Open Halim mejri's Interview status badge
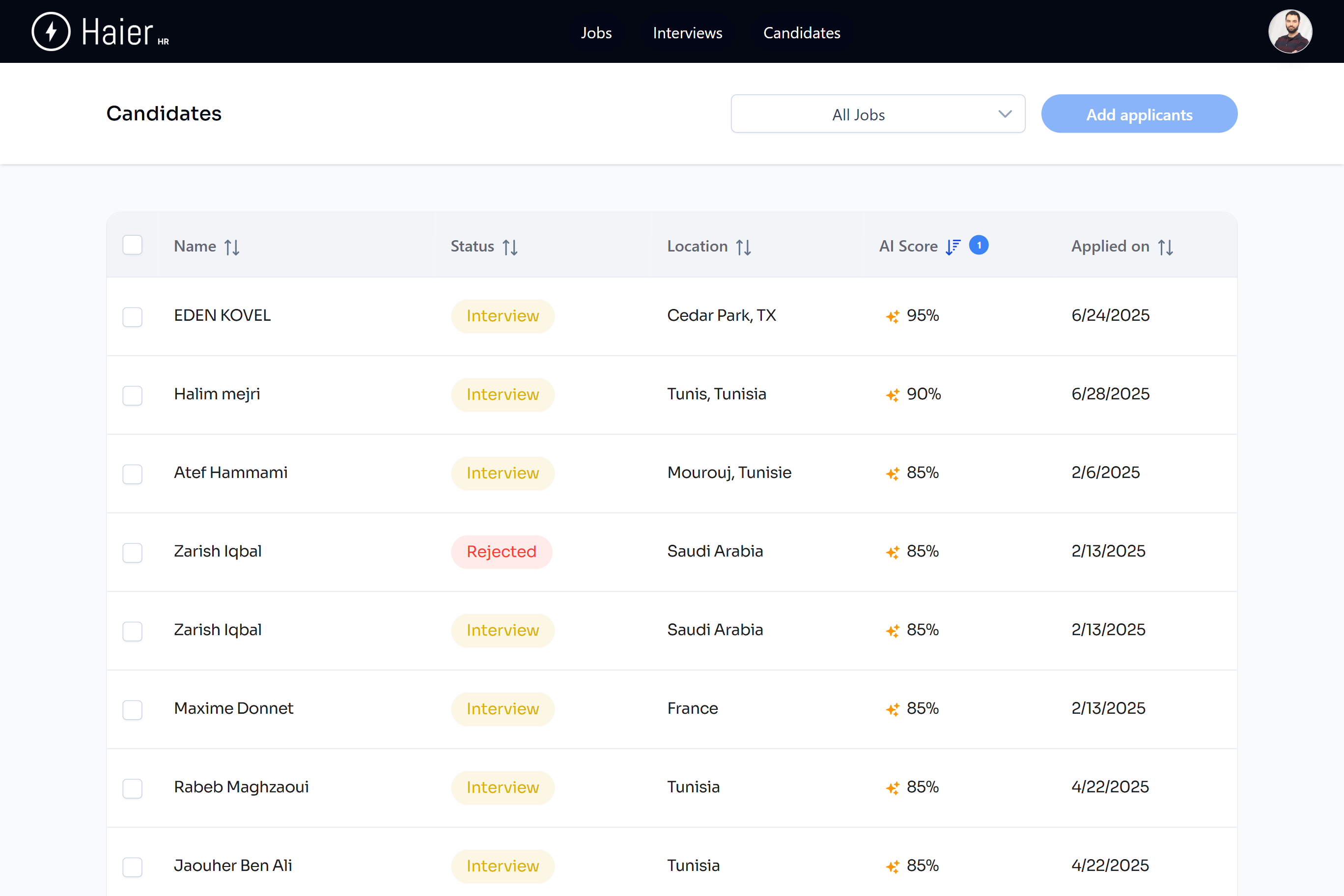The height and width of the screenshot is (896, 1344). coord(503,395)
